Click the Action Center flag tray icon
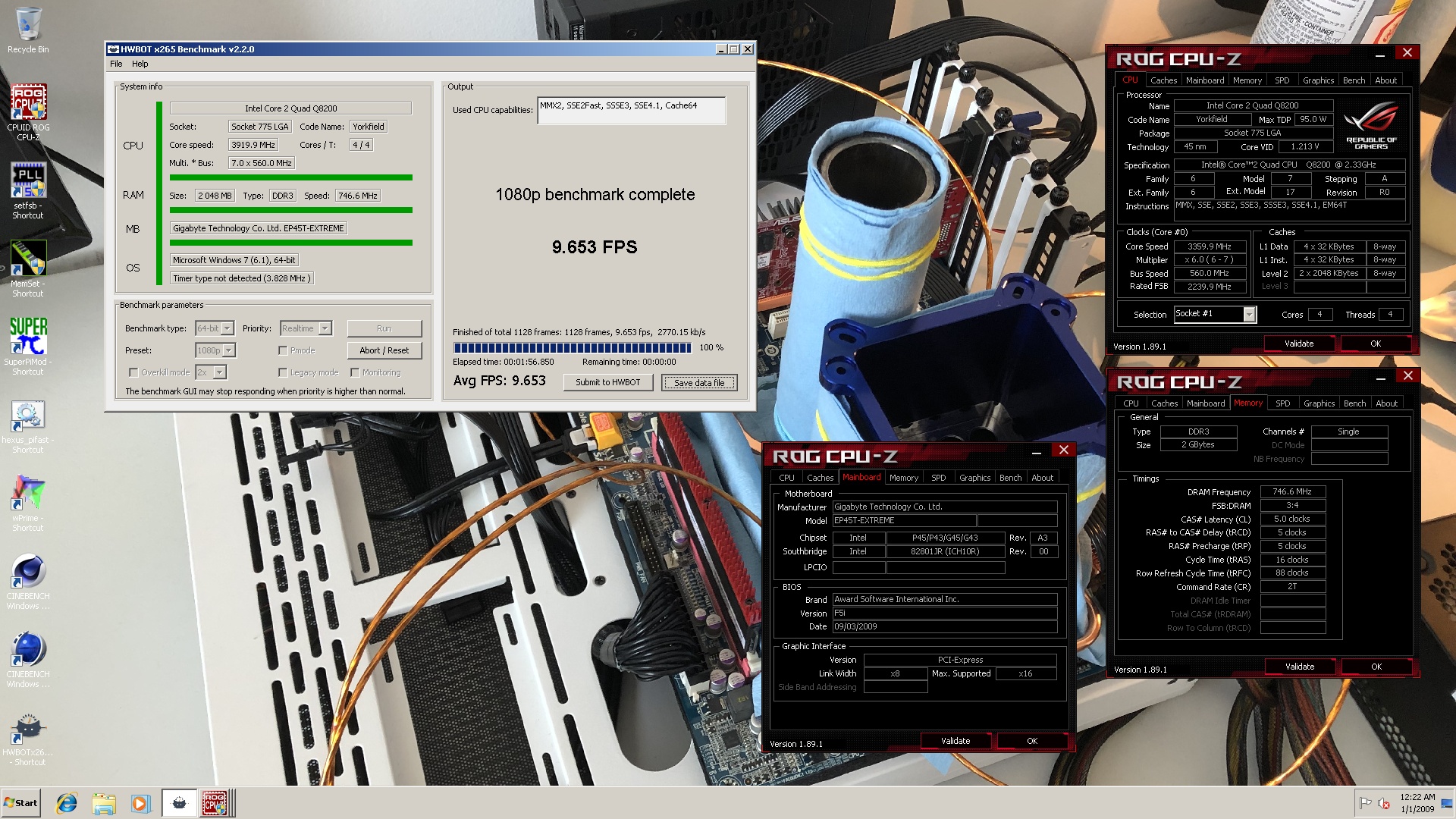Viewport: 1456px width, 819px height. [1365, 803]
